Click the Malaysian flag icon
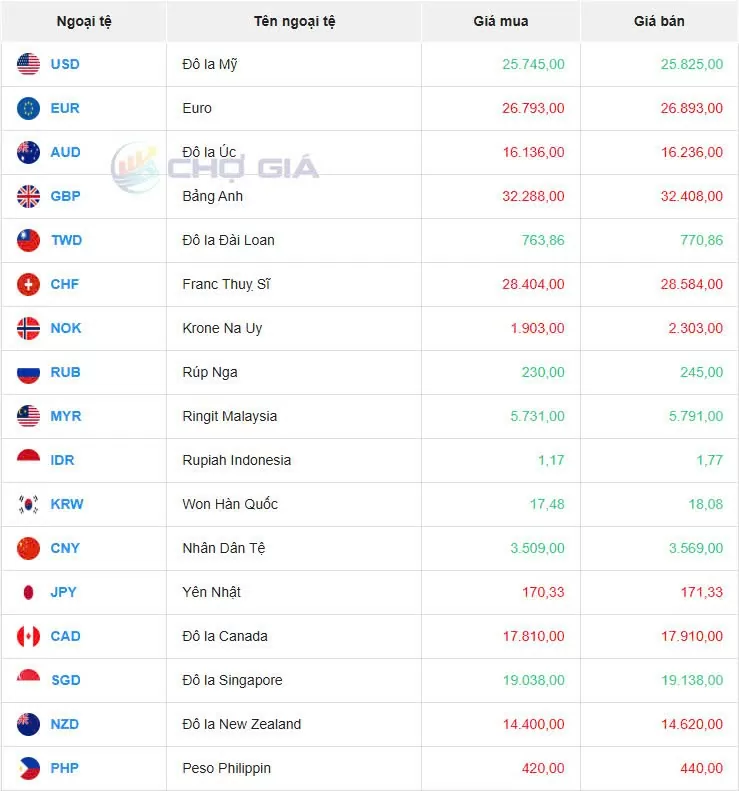This screenshot has height=791, width=739. pos(28,416)
